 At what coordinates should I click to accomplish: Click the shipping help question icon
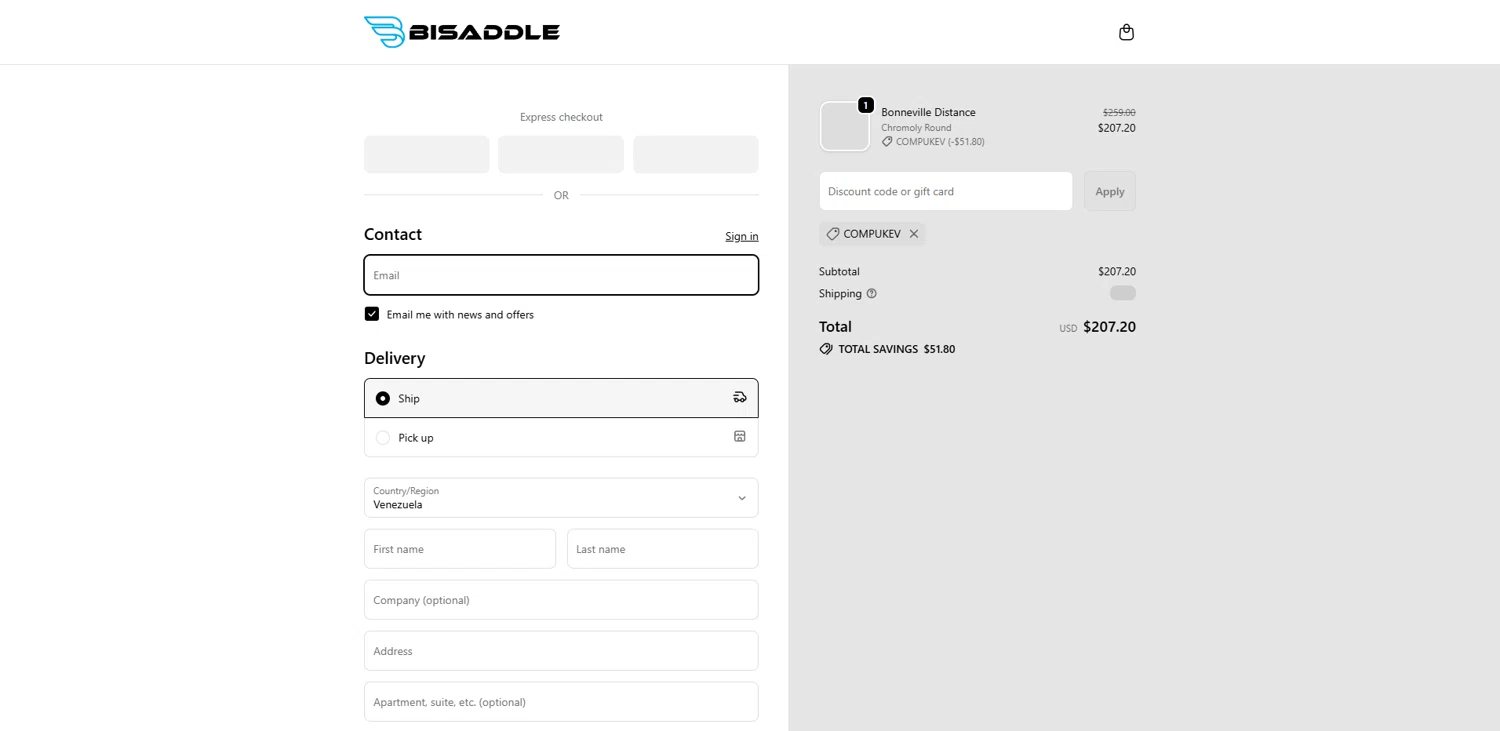(x=871, y=294)
